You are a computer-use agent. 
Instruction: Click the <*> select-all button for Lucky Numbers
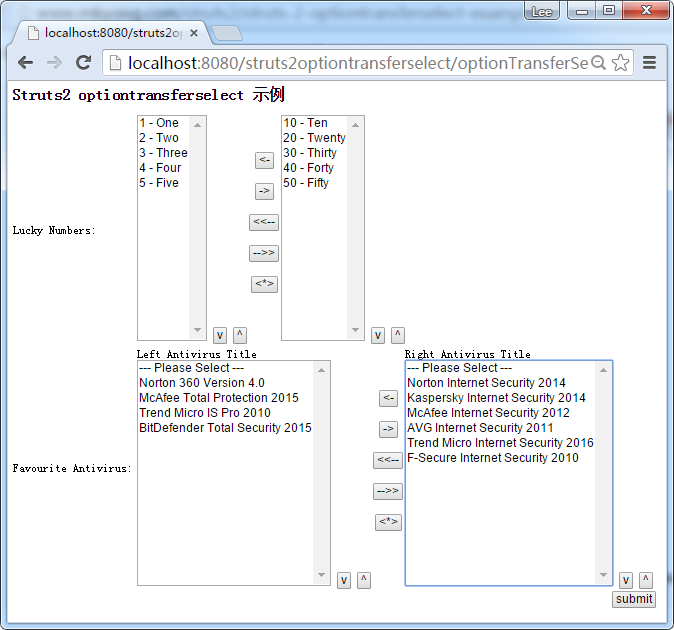point(264,284)
